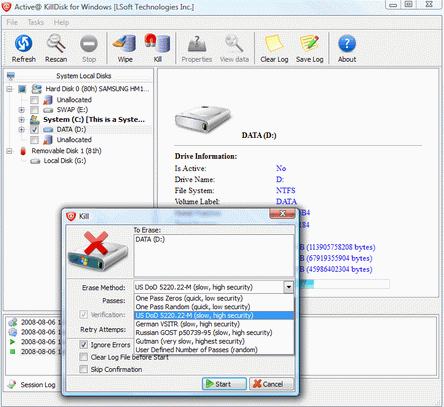Select the highlighted US DoD 5220.22-M option
Screen dimensions: 444x407
(214, 315)
